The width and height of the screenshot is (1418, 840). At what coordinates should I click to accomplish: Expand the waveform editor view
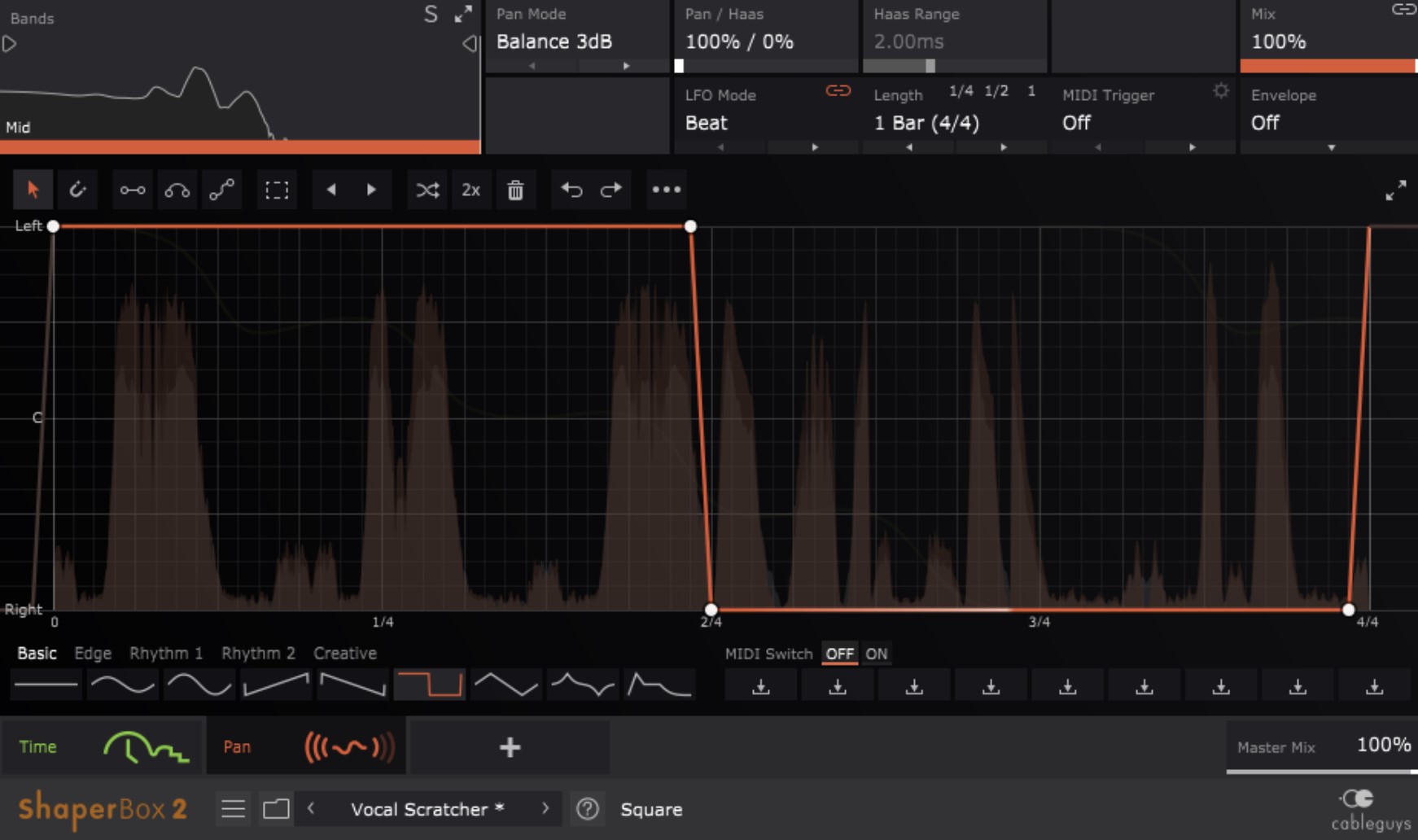1395,190
